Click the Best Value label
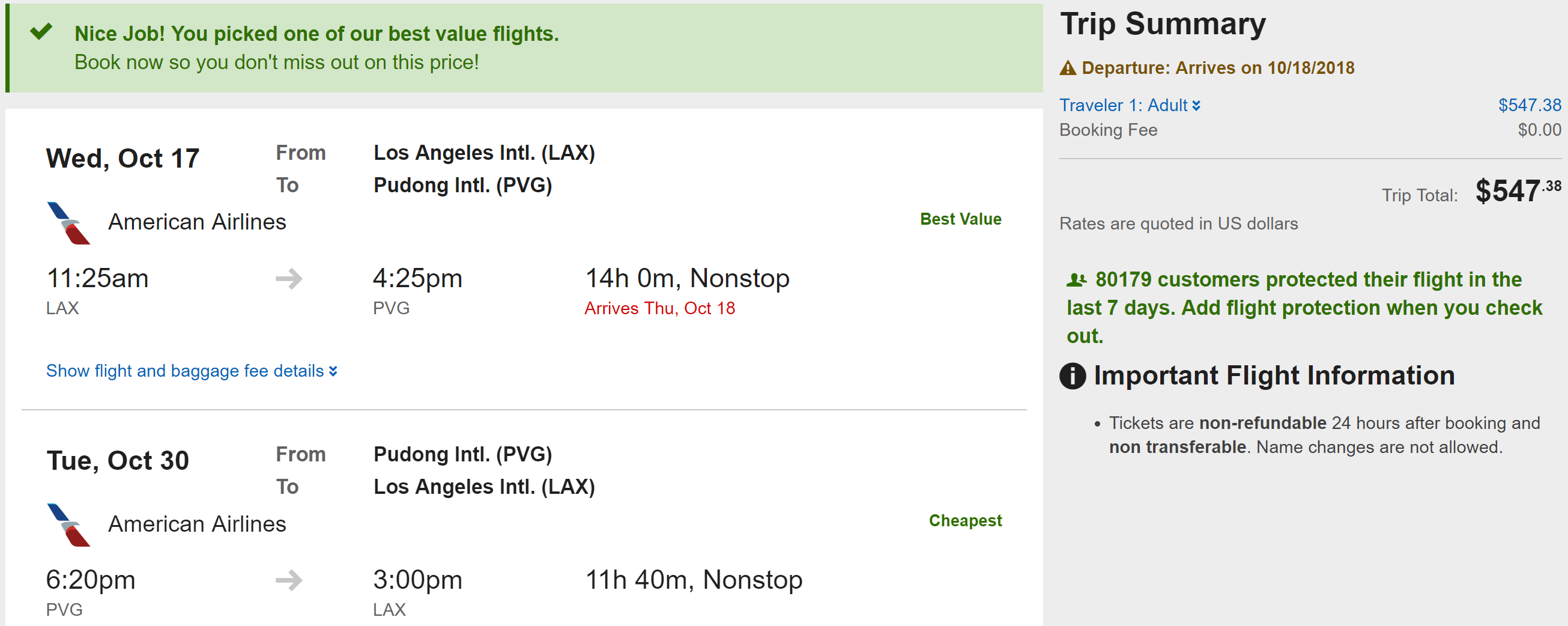The image size is (1568, 626). coord(960,219)
